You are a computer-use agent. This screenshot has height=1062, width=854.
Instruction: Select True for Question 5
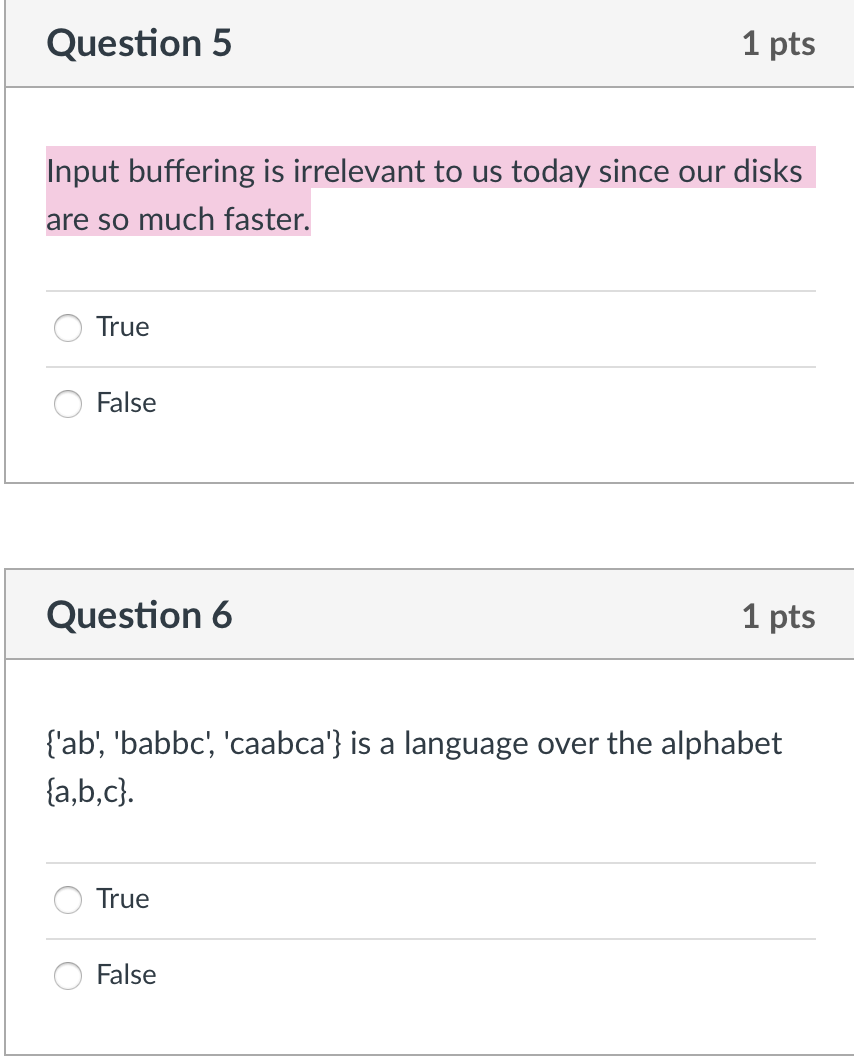click(x=67, y=327)
